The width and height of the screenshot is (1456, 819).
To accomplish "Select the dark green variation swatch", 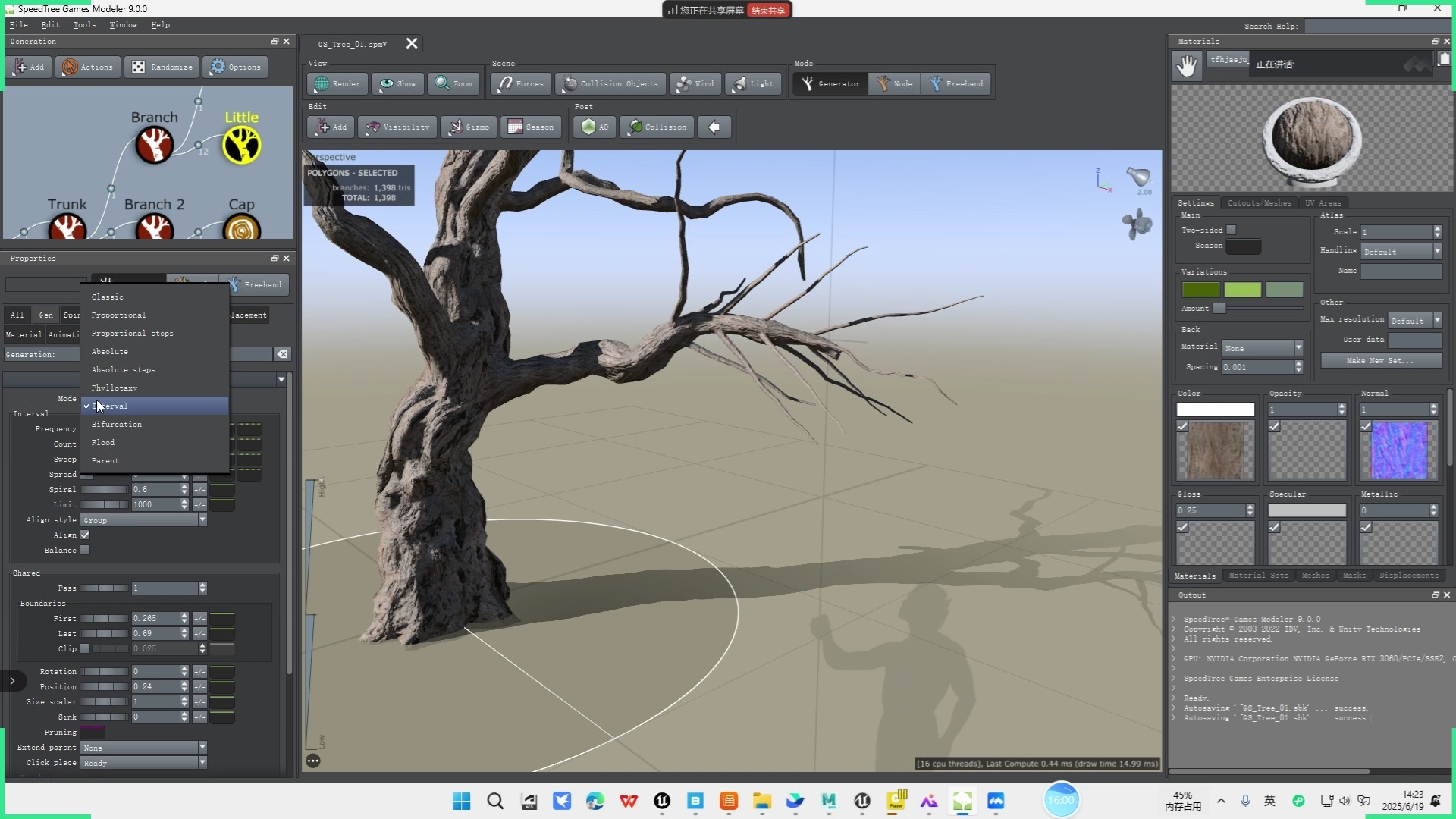I will [x=1200, y=290].
